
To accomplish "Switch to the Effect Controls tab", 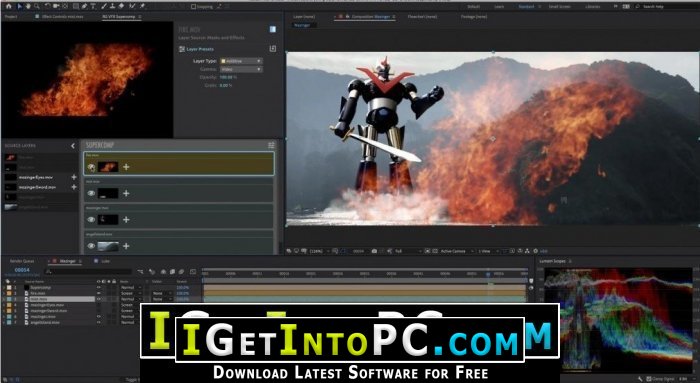I will [62, 17].
